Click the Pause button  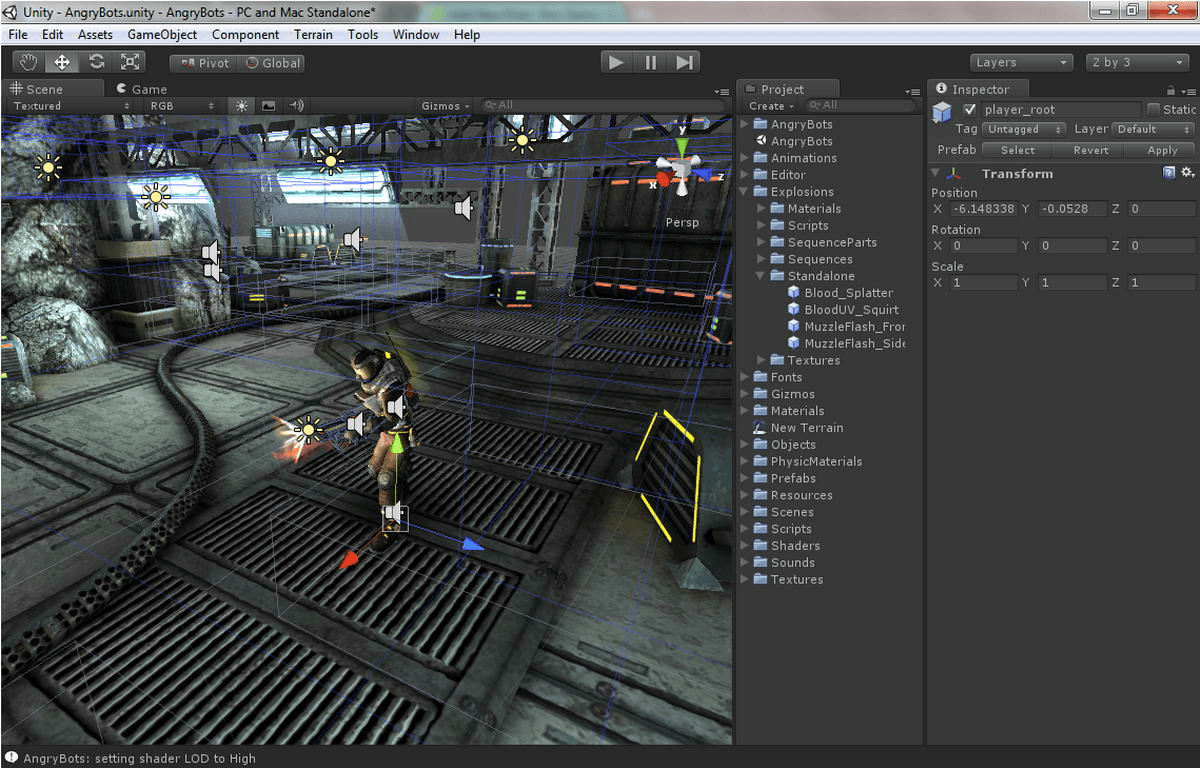tap(650, 62)
